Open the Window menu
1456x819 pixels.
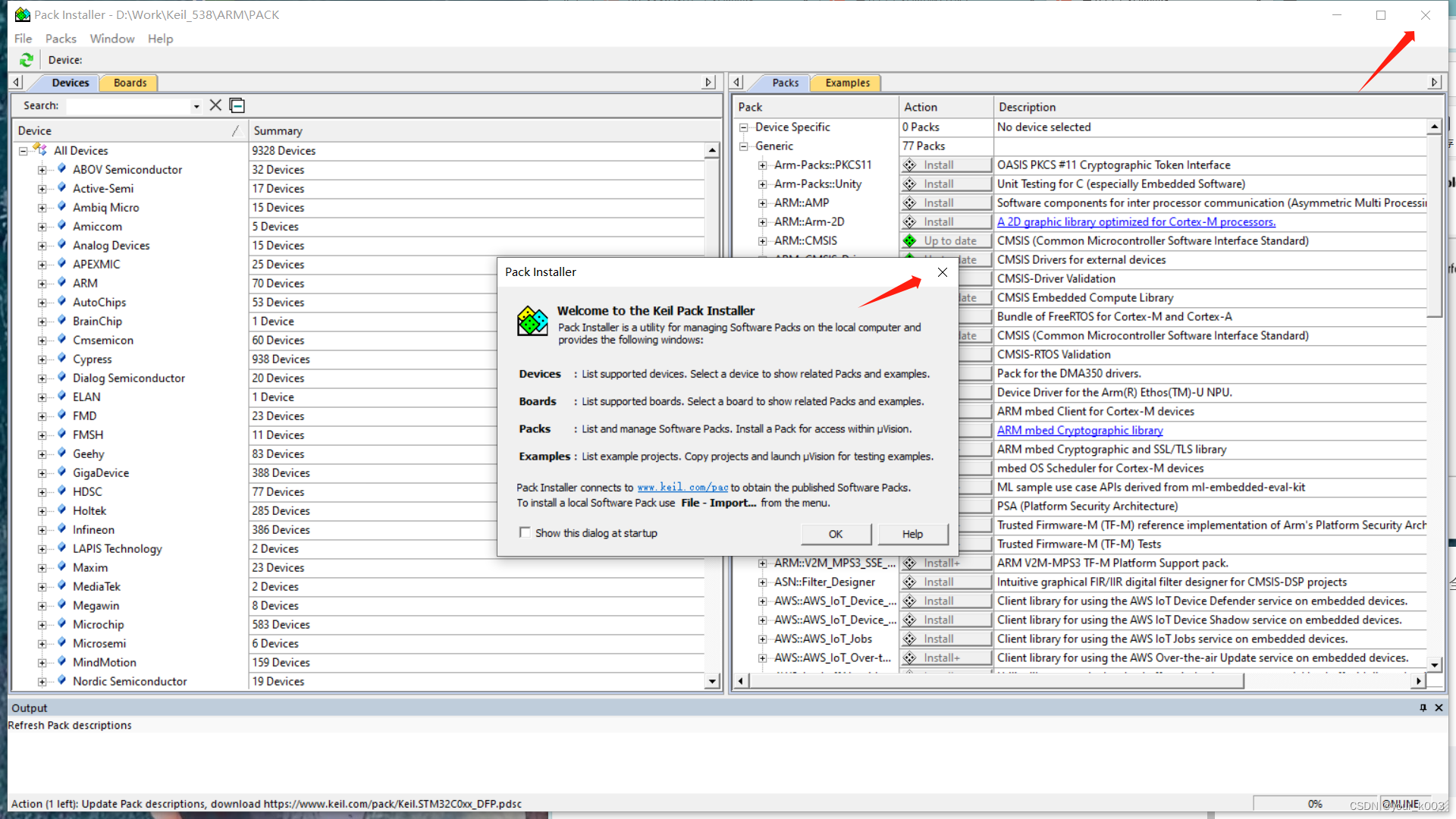point(112,39)
